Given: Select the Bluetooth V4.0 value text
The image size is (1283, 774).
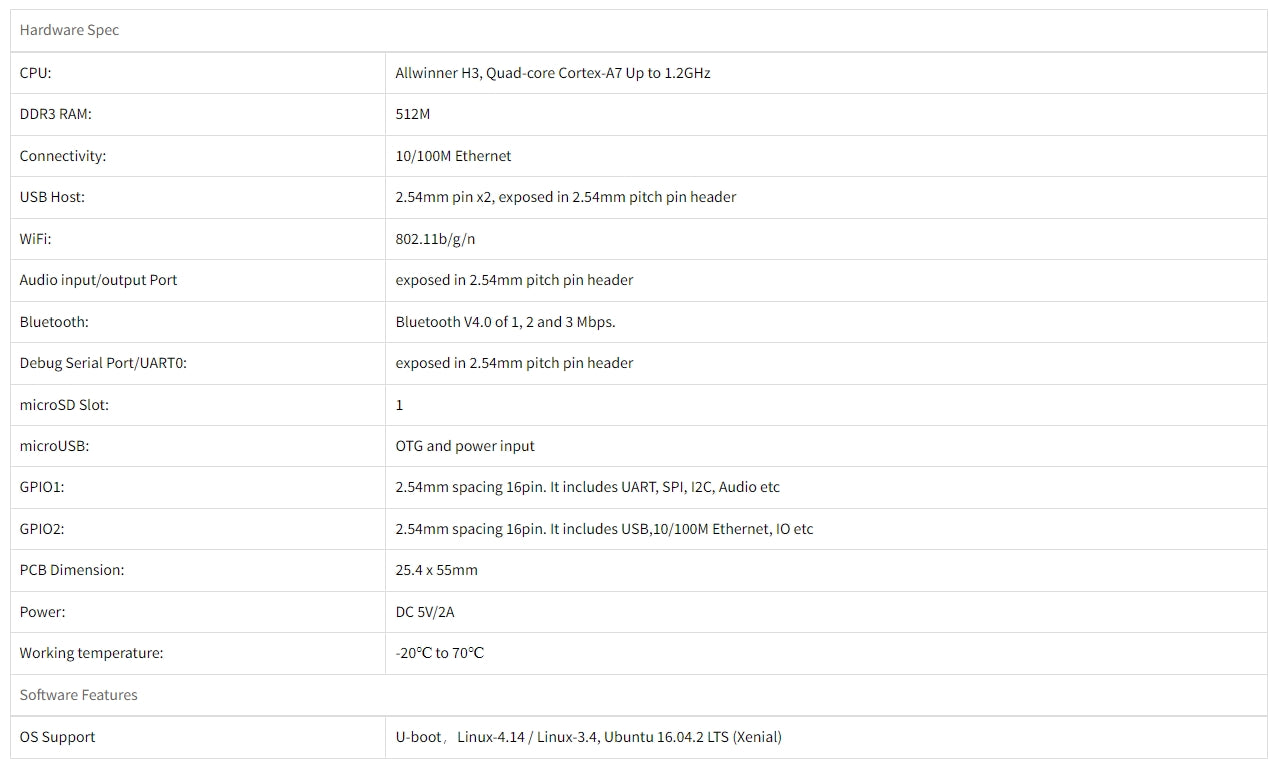Looking at the screenshot, I should (x=505, y=322).
